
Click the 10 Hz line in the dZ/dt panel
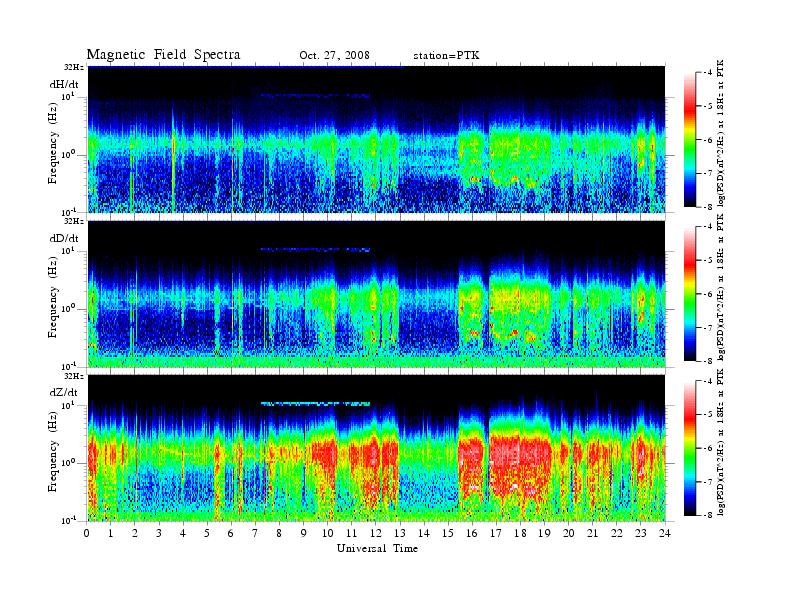pyautogui.click(x=315, y=403)
